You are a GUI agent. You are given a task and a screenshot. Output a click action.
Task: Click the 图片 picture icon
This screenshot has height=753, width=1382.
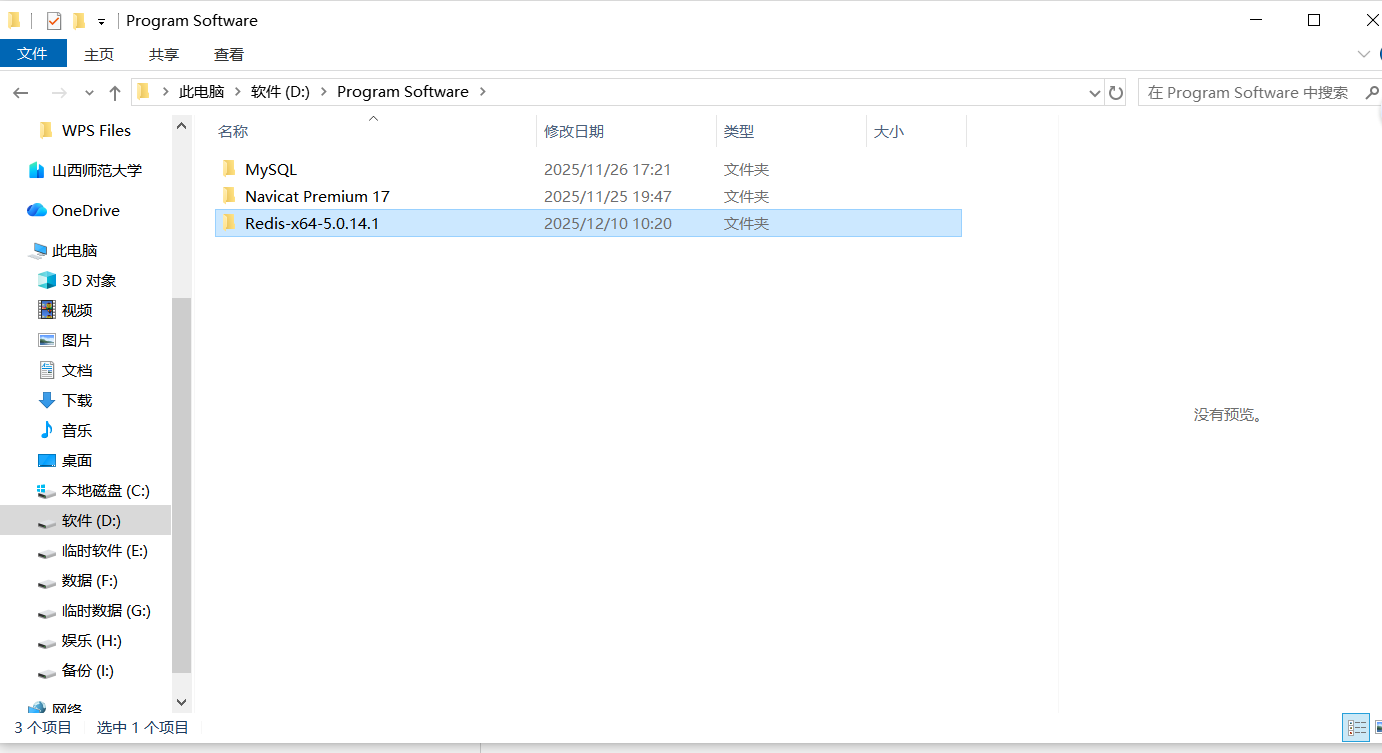(x=46, y=340)
